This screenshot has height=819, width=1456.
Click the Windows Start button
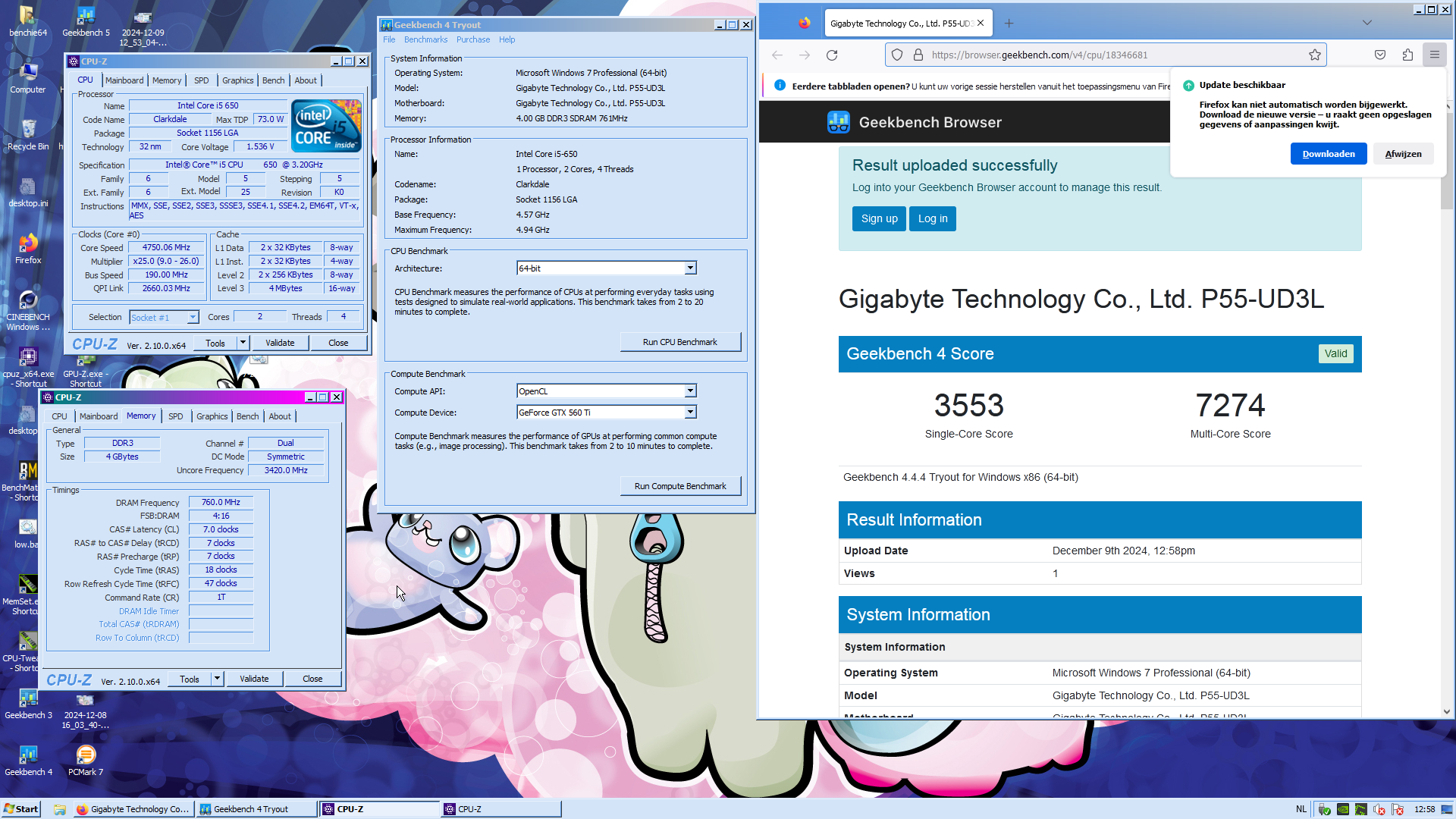tap(20, 809)
